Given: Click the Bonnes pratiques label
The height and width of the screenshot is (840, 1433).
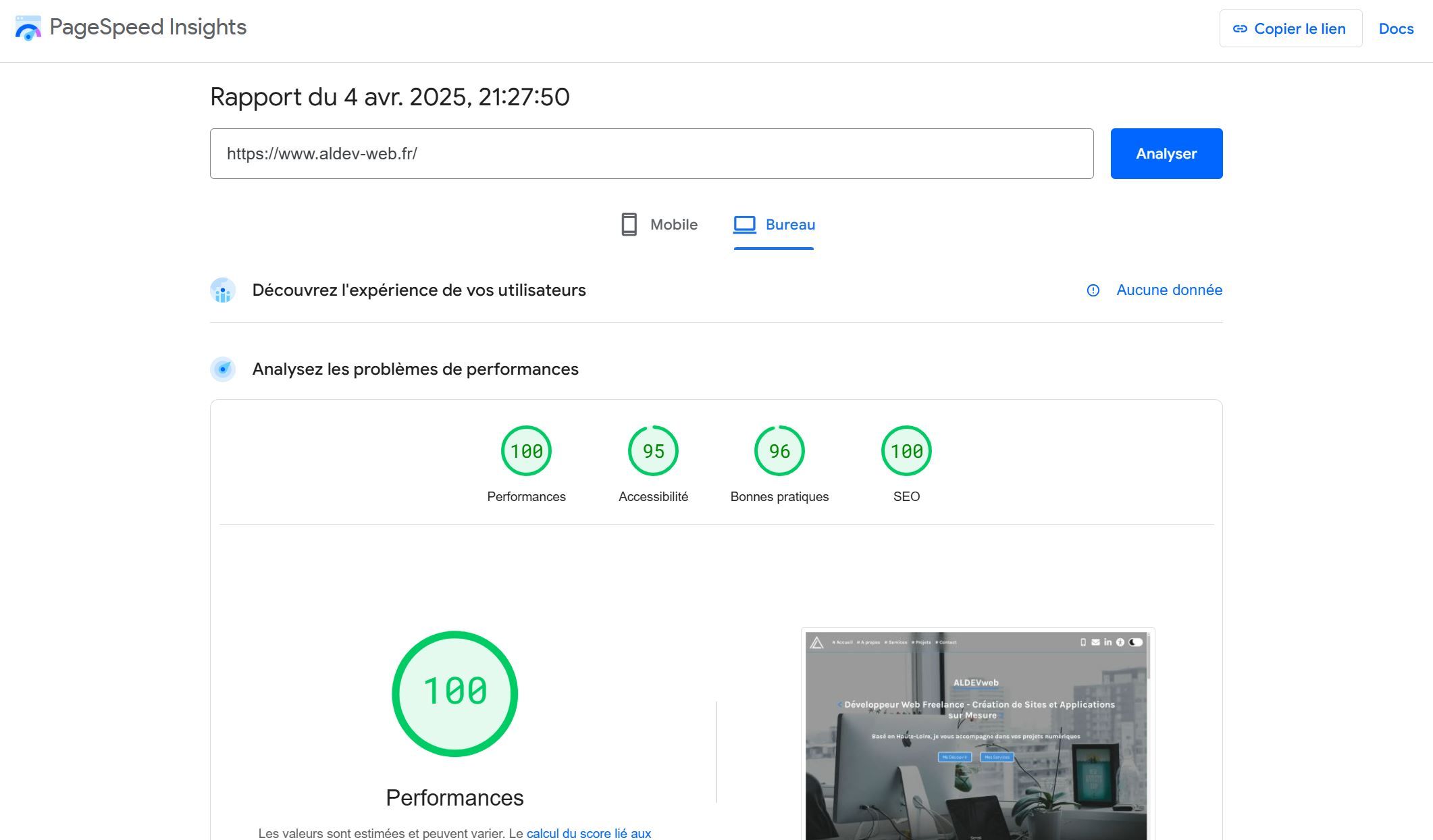Looking at the screenshot, I should coord(779,497).
